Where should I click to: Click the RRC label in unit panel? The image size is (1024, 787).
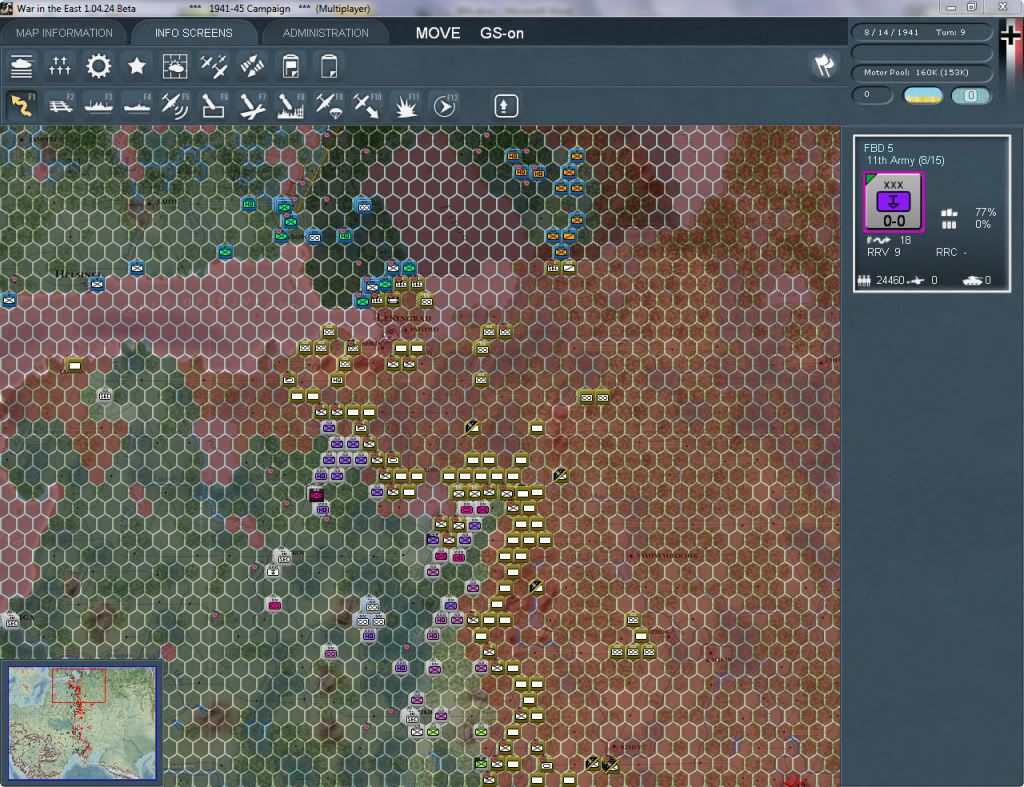point(946,252)
